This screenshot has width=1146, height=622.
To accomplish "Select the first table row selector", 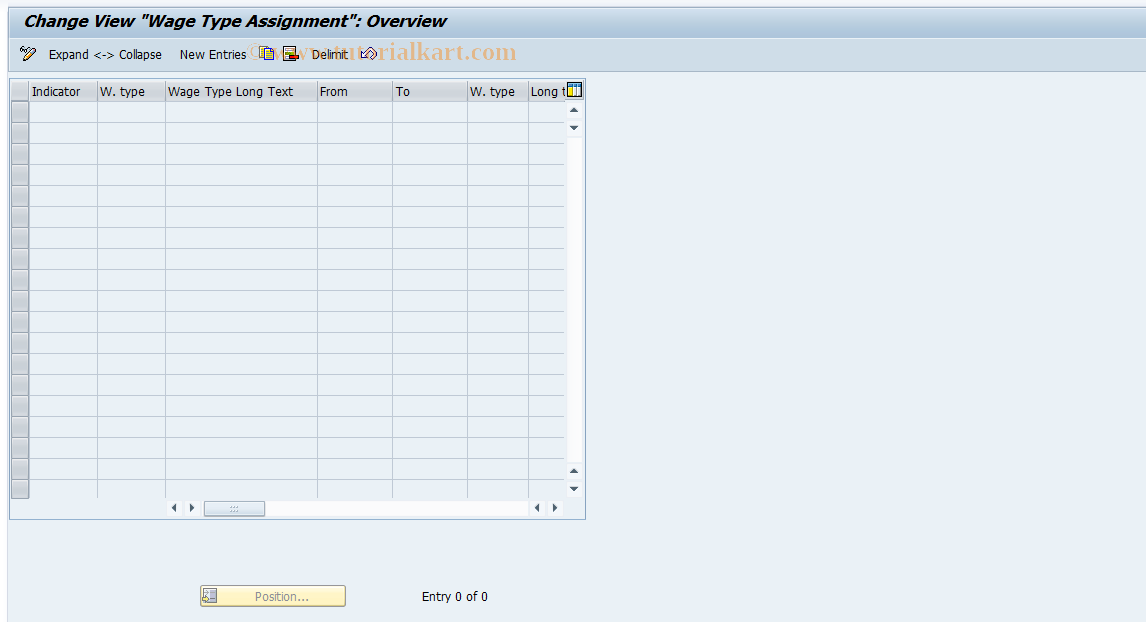I will tap(20, 112).
